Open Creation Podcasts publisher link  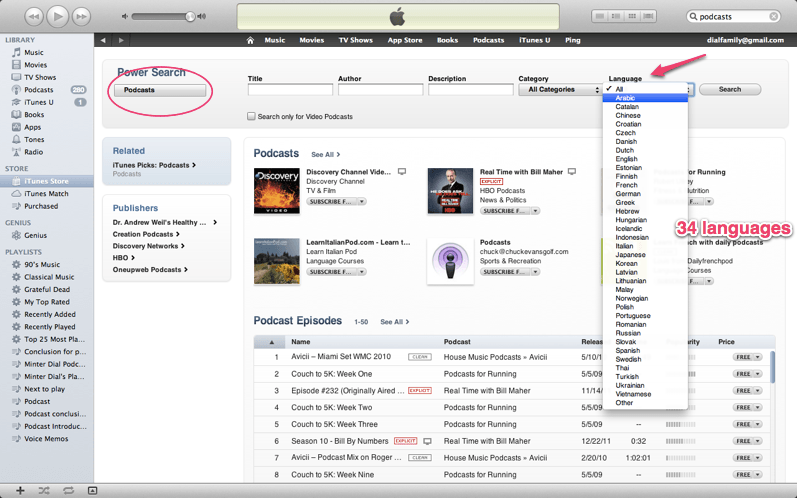point(146,234)
